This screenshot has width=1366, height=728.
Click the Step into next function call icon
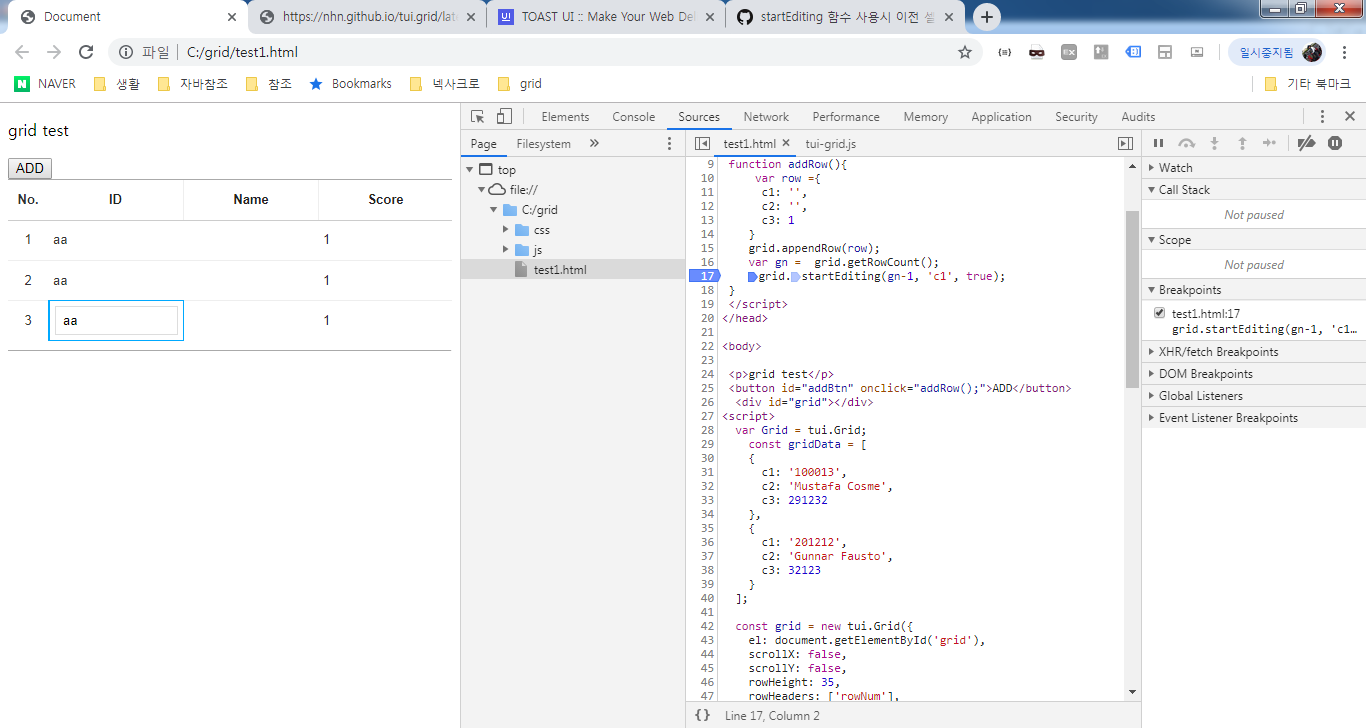[x=1214, y=143]
